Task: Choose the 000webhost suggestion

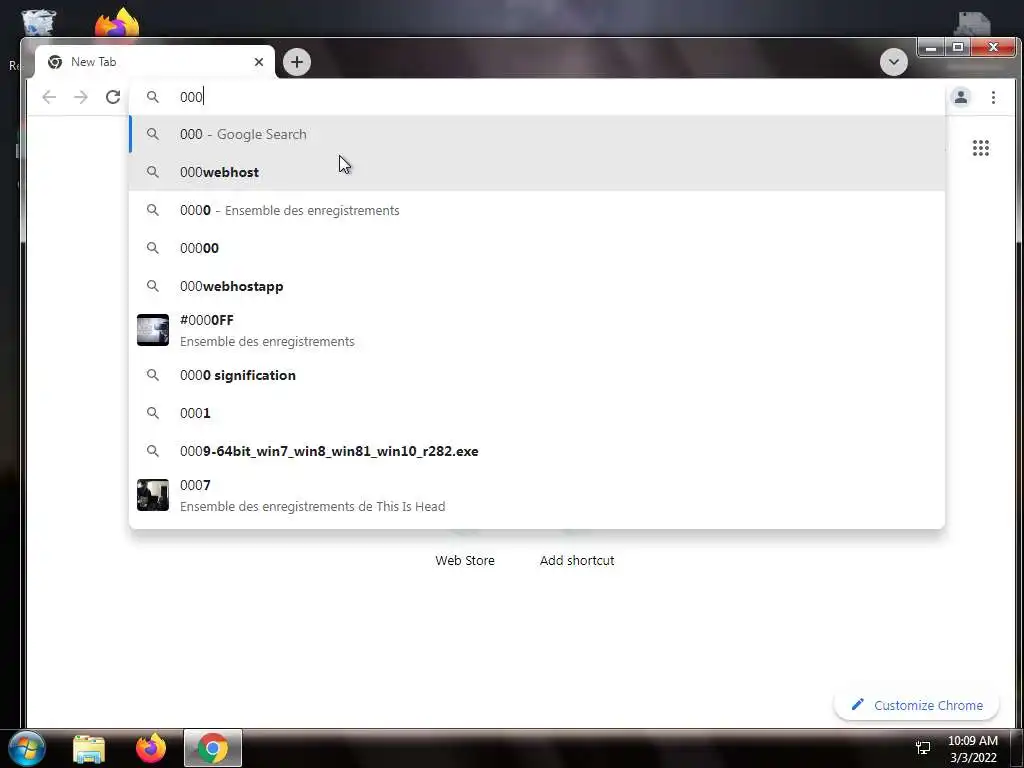Action: [537, 172]
